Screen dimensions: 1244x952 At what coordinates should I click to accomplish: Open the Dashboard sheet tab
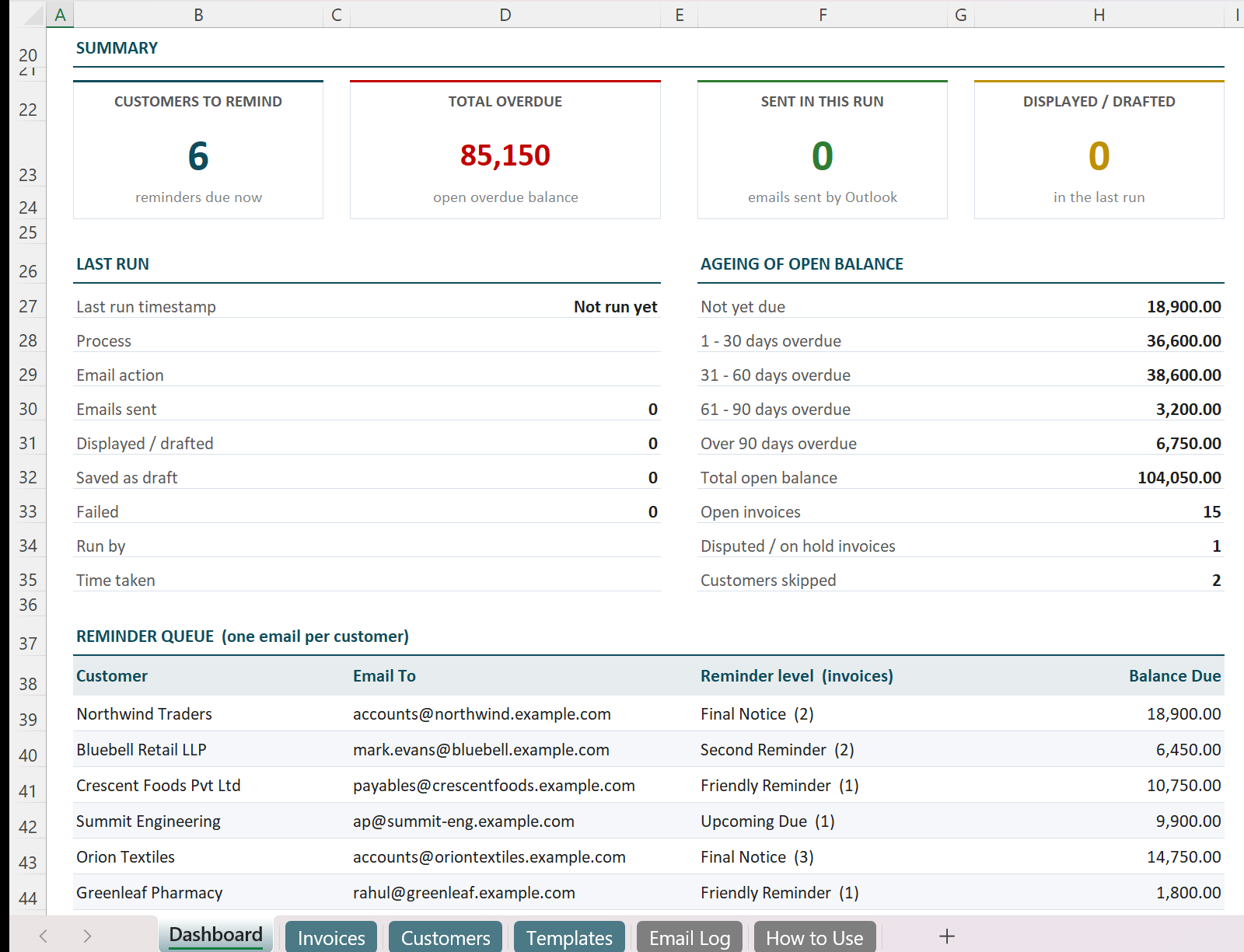215,935
